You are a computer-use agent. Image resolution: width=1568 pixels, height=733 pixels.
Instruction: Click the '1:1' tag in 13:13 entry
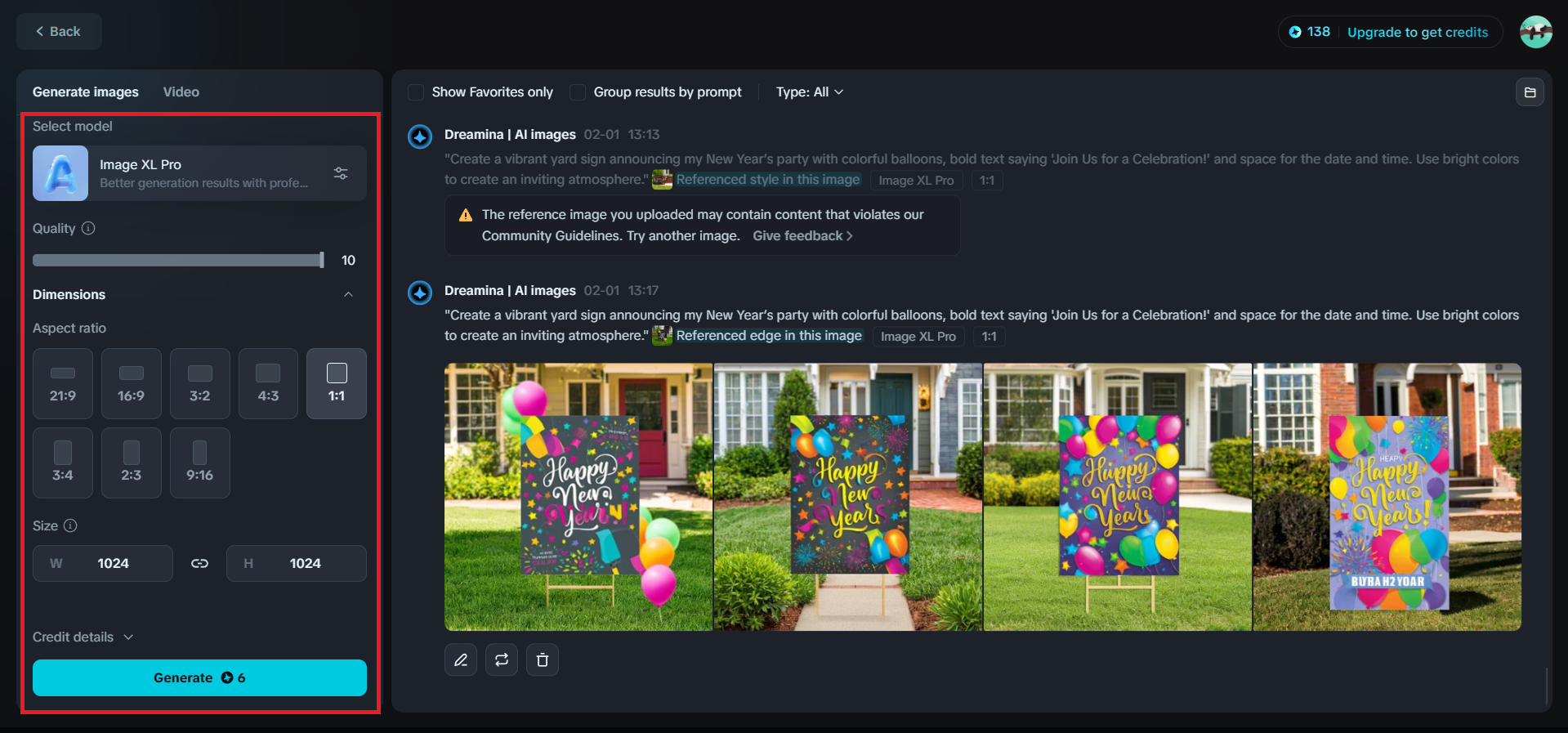[987, 181]
